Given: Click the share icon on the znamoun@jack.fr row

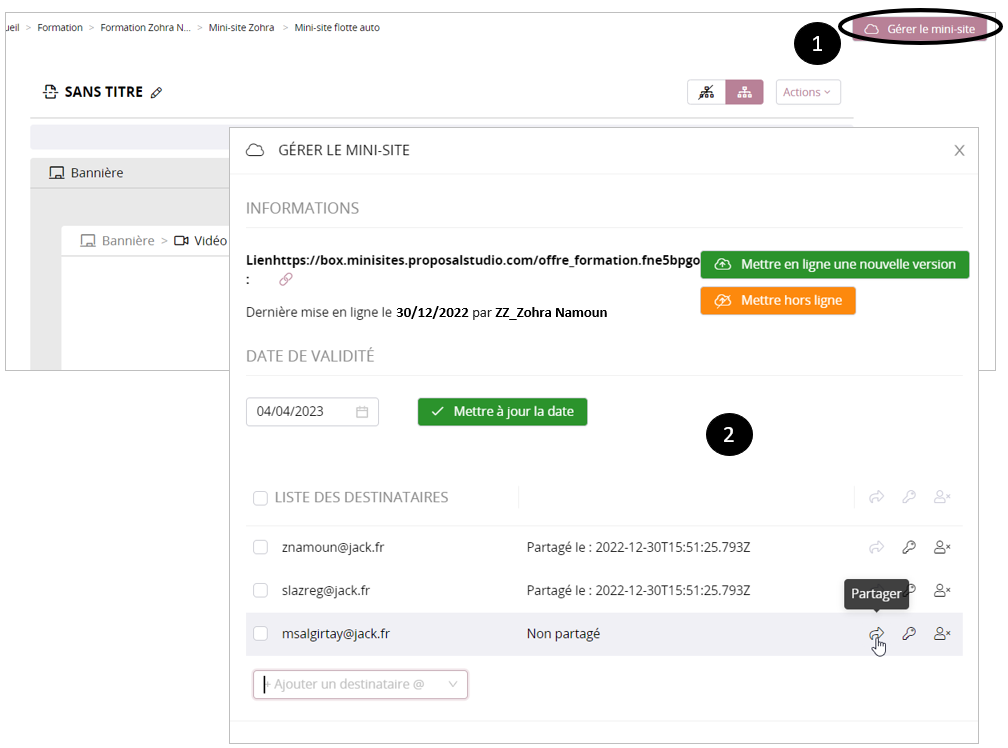Looking at the screenshot, I should pyautogui.click(x=876, y=547).
